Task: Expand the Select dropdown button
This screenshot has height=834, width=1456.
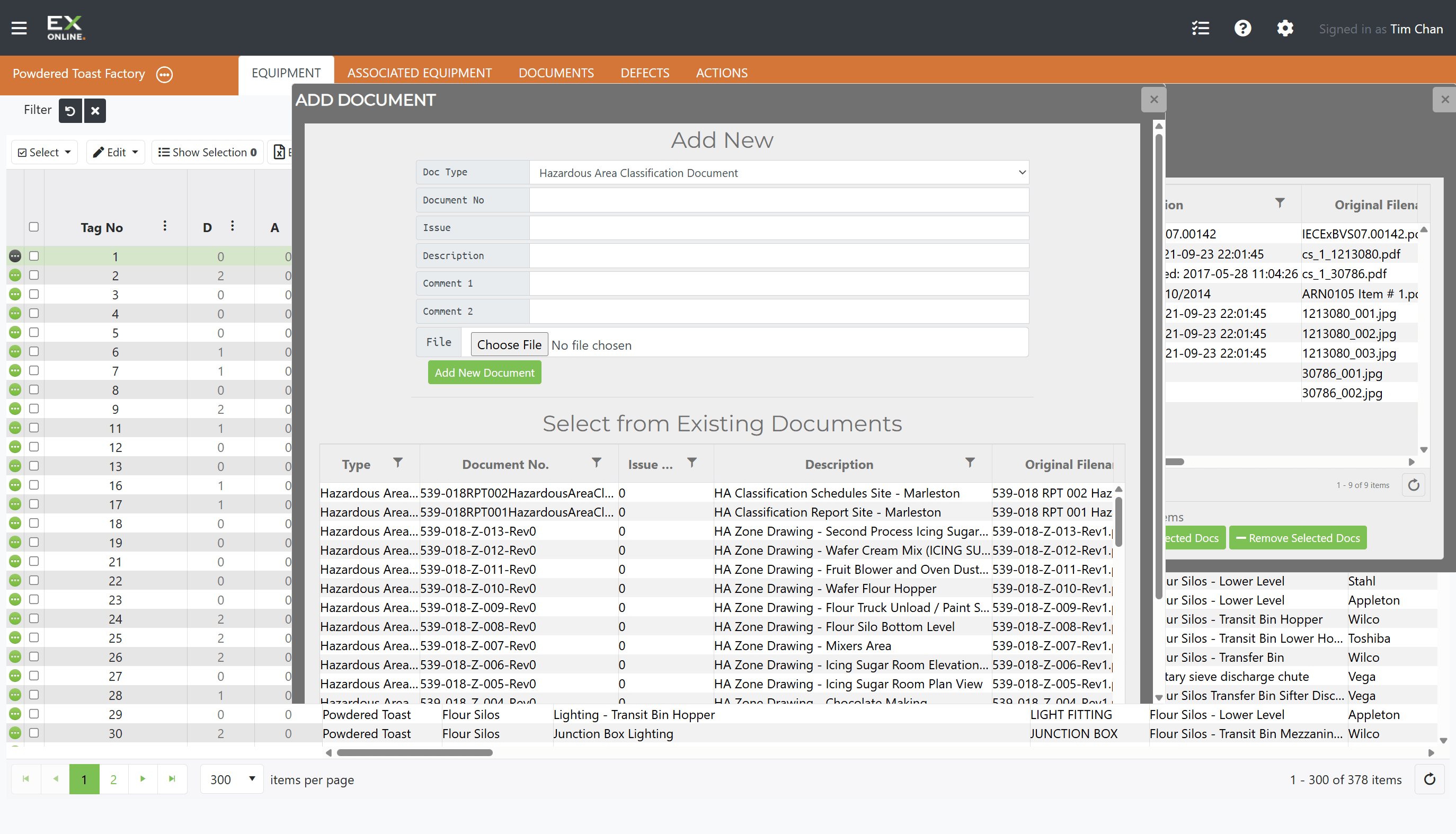Action: click(x=44, y=152)
